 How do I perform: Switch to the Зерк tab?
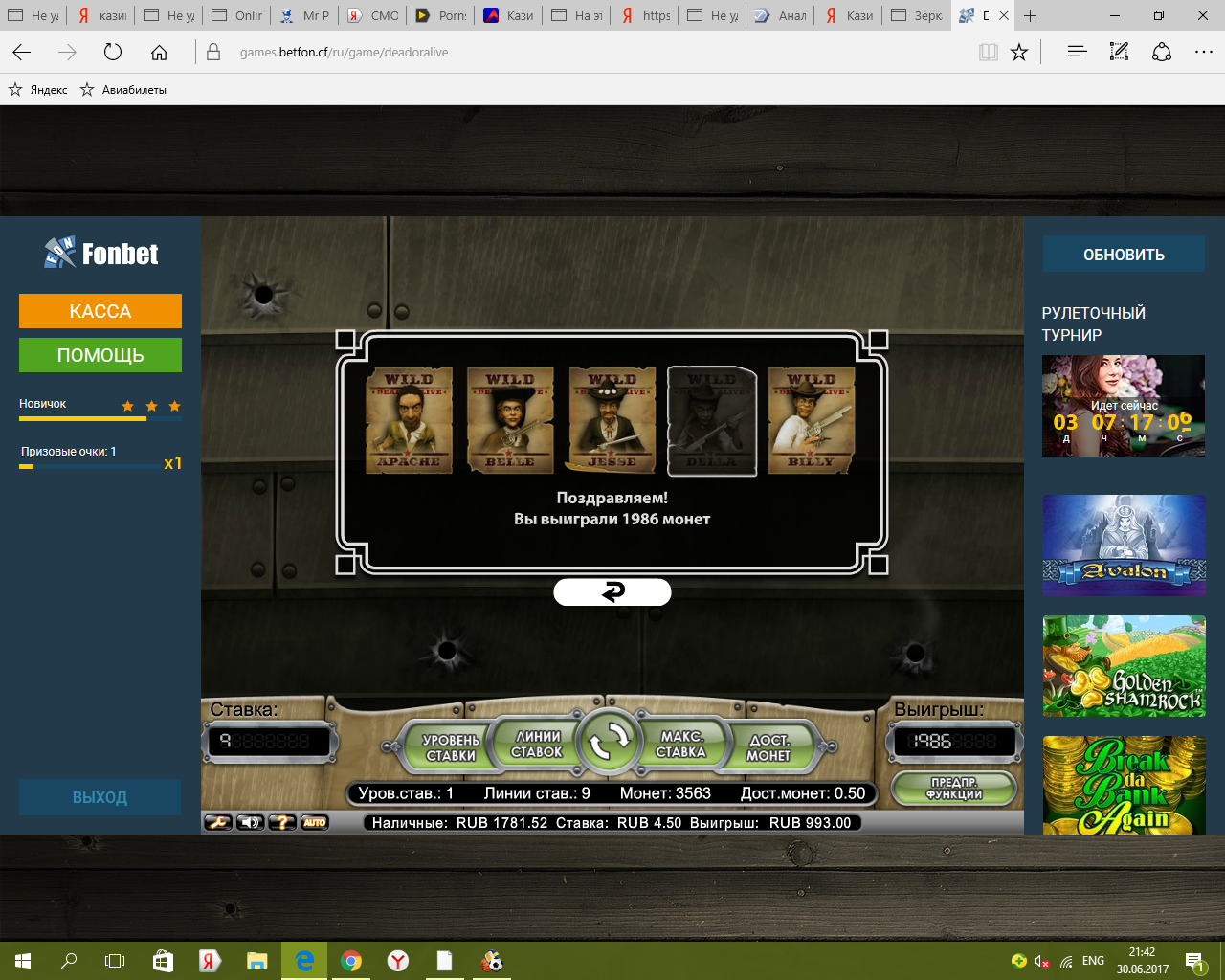tap(916, 15)
